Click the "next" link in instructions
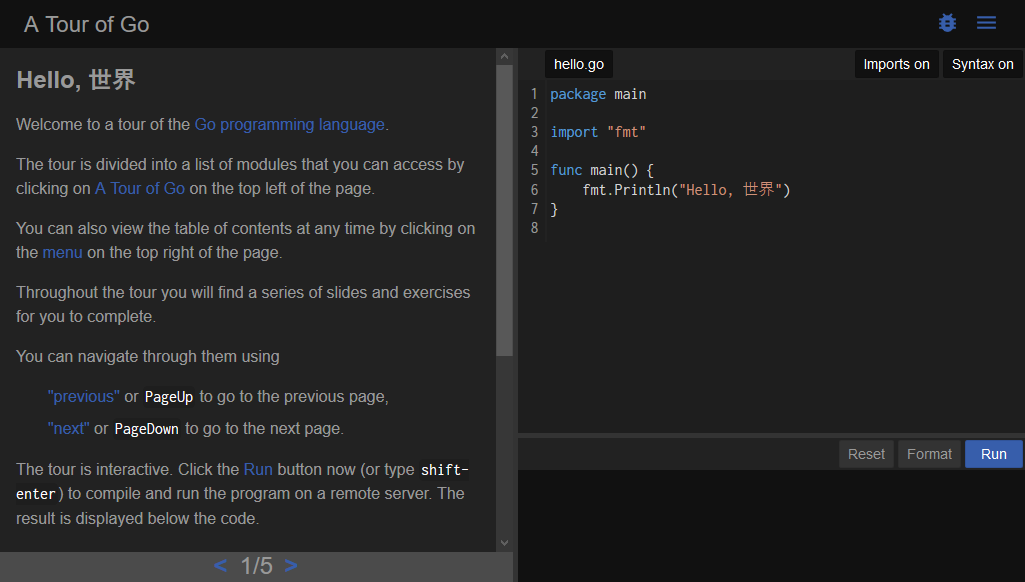This screenshot has height=582, width=1025. click(x=69, y=428)
